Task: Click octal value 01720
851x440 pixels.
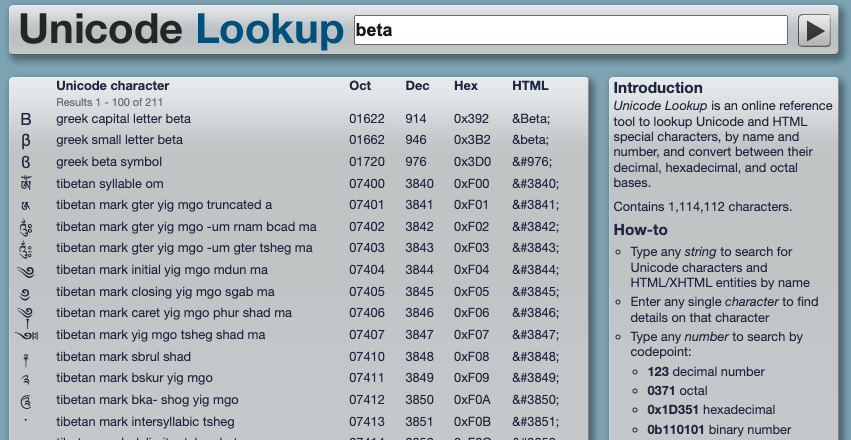Action: point(367,162)
